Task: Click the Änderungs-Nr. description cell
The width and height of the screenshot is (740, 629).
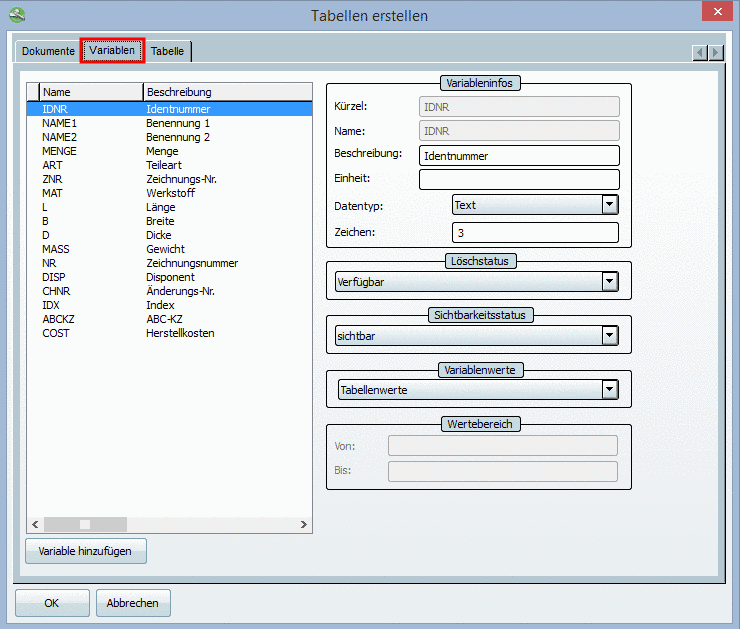Action: (180, 291)
